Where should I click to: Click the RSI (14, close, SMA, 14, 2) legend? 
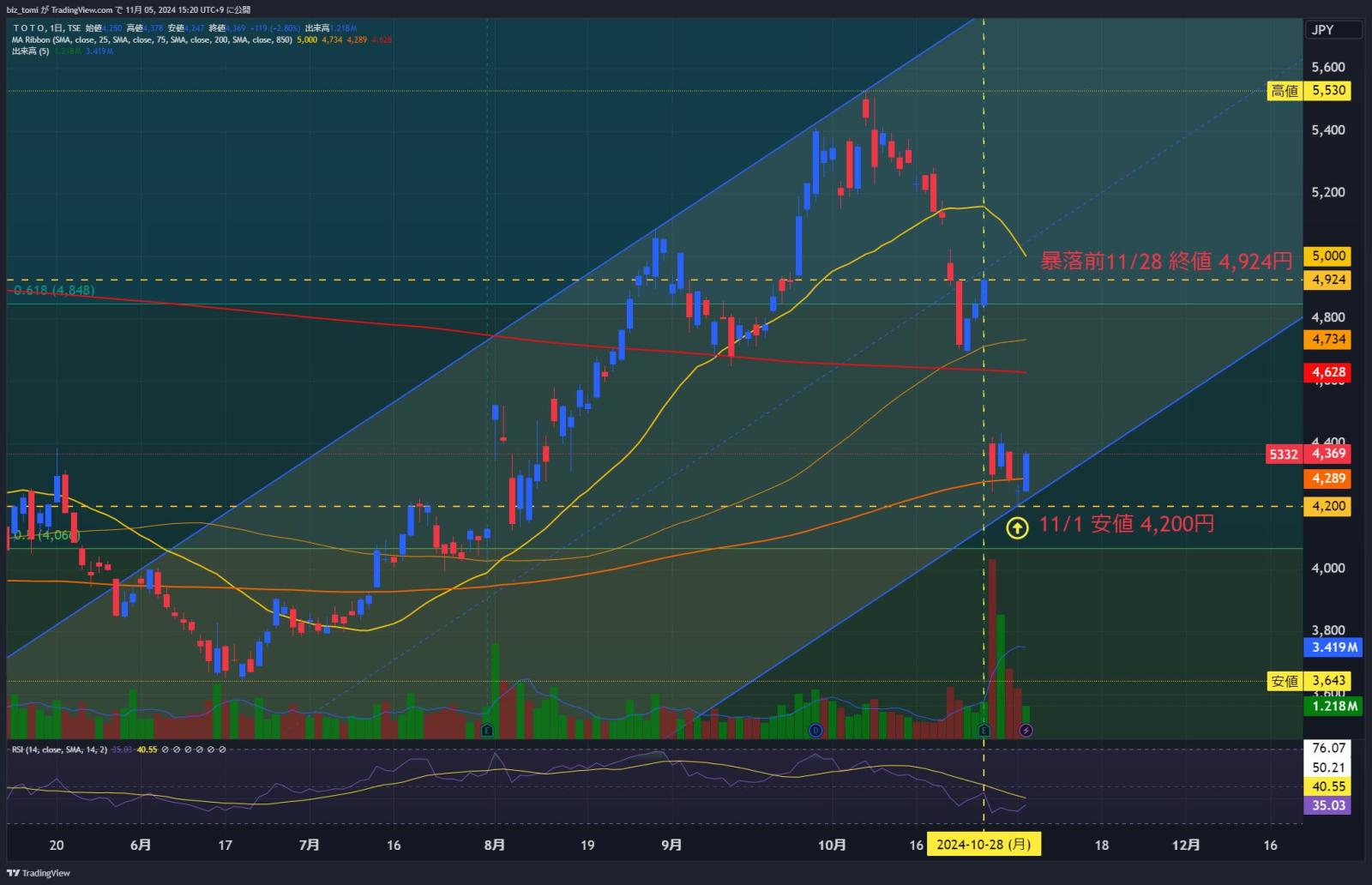point(59,750)
